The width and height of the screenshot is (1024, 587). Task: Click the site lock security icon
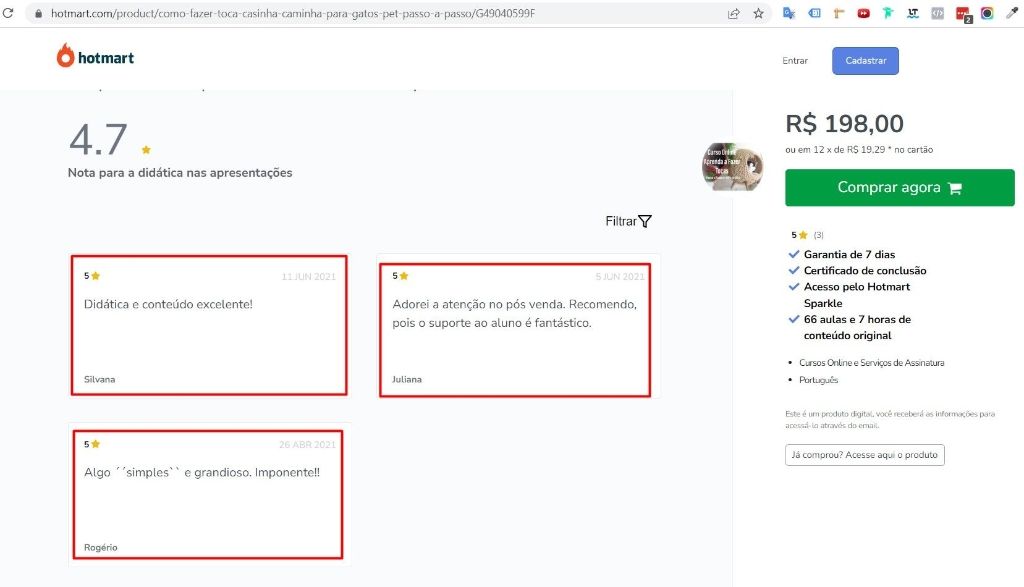pos(38,13)
